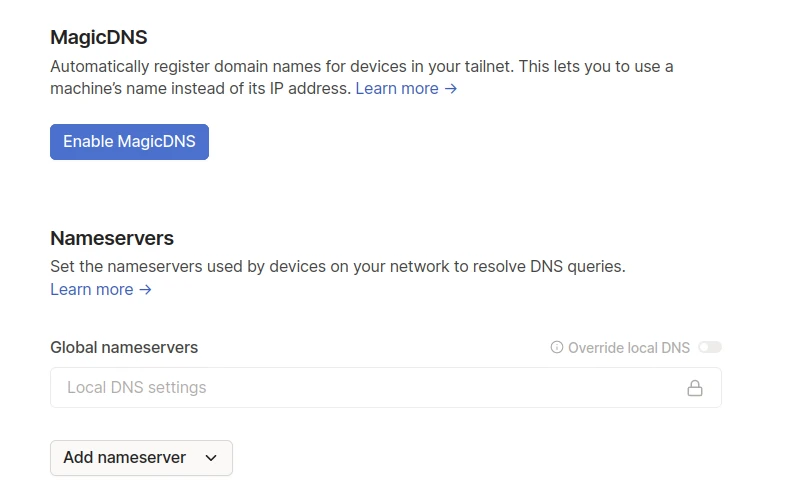The image size is (789, 492).
Task: Click the 'Local DNS settings' placeholder text
Action: point(136,388)
